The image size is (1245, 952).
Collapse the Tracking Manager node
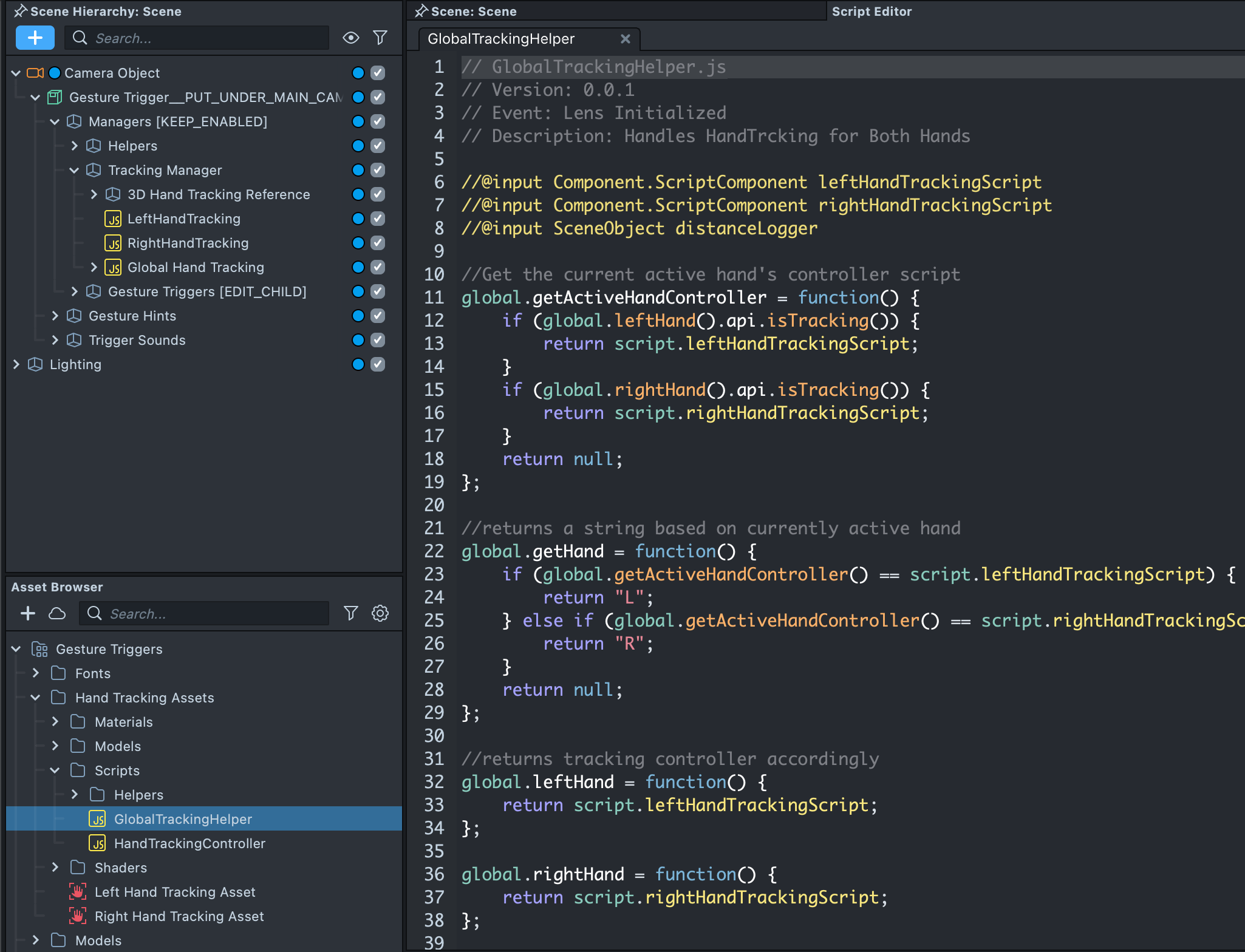(74, 170)
